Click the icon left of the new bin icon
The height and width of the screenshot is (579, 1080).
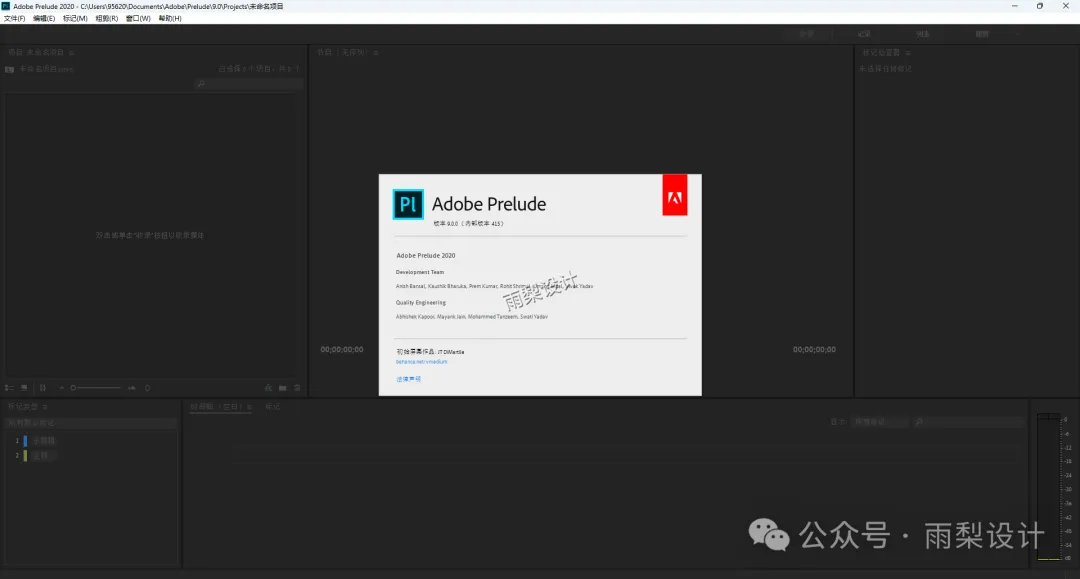(268, 388)
